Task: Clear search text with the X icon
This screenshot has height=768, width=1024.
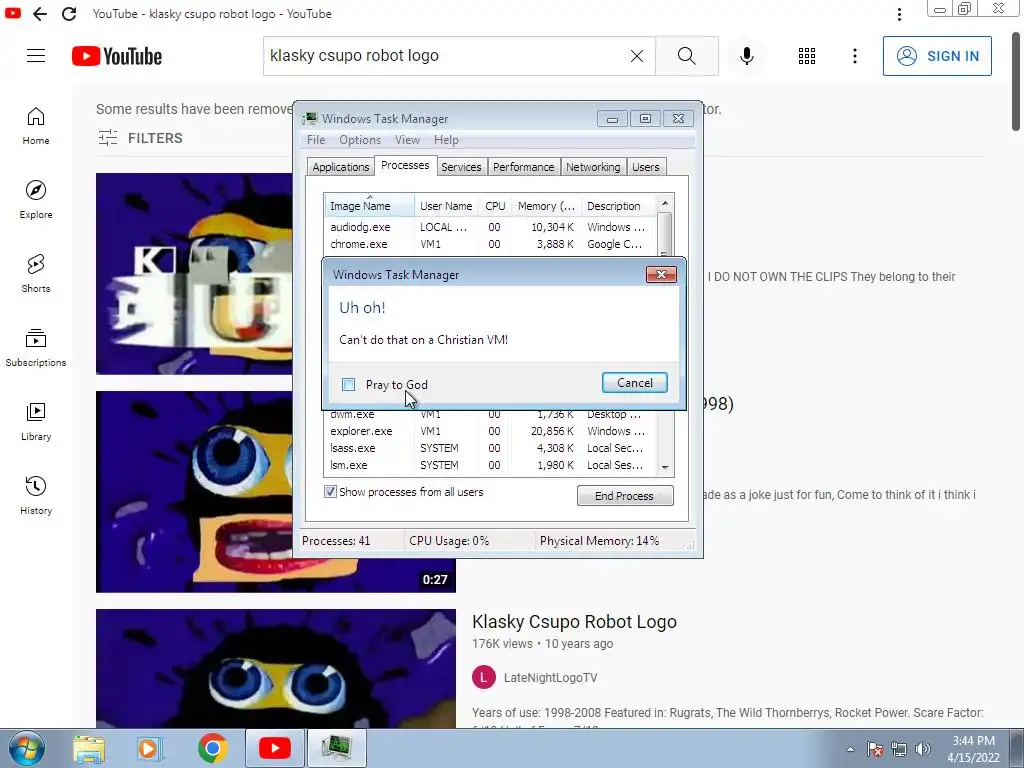Action: [x=637, y=56]
